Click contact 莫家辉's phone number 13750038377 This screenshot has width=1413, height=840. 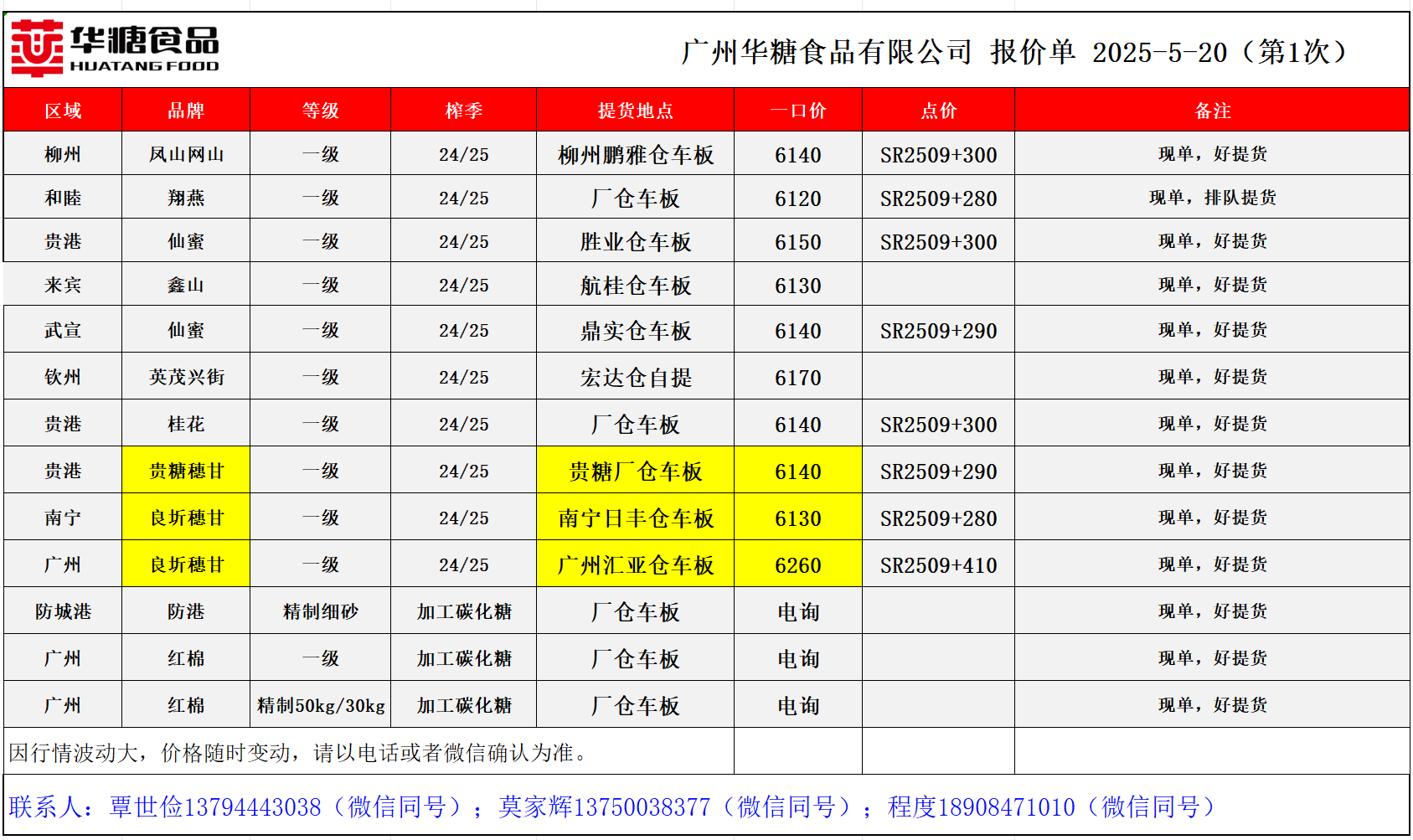pos(642,807)
